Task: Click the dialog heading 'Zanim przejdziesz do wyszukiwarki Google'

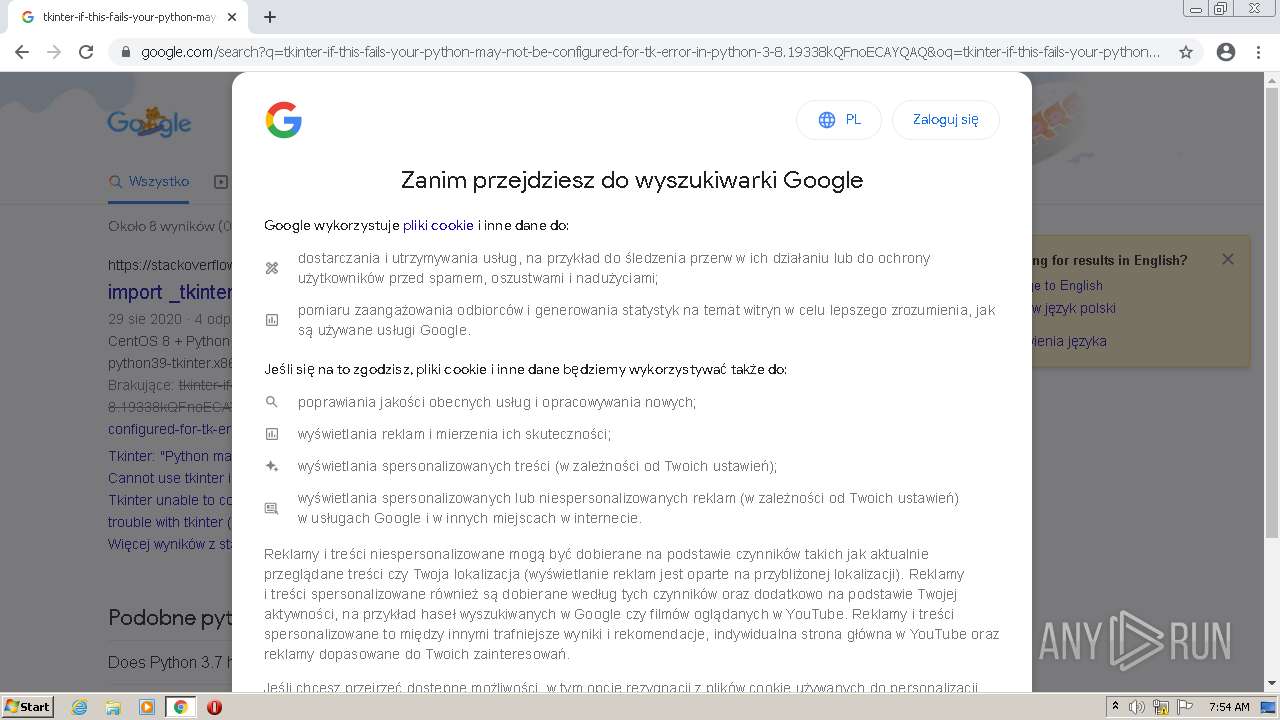Action: pyautogui.click(x=632, y=180)
